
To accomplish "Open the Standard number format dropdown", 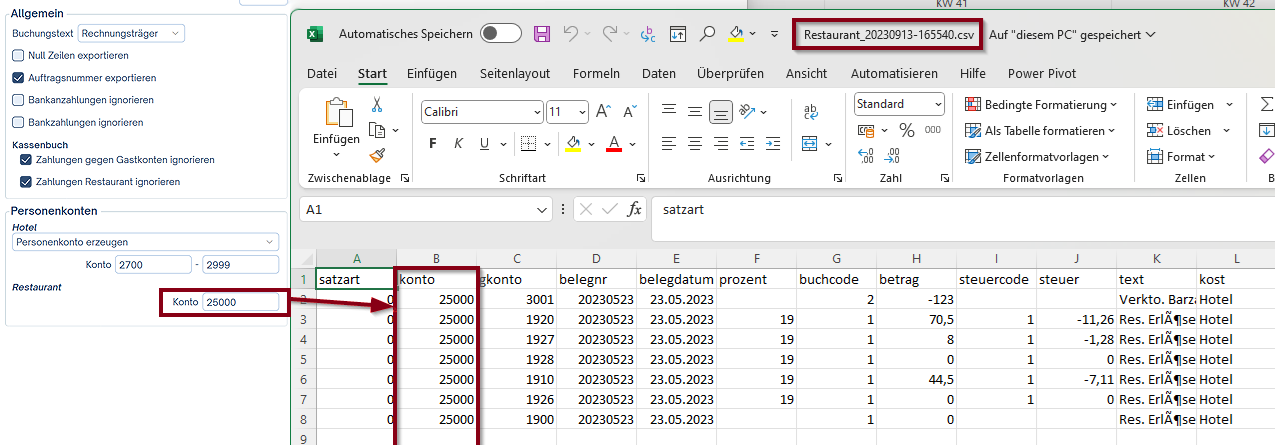I will click(x=938, y=104).
